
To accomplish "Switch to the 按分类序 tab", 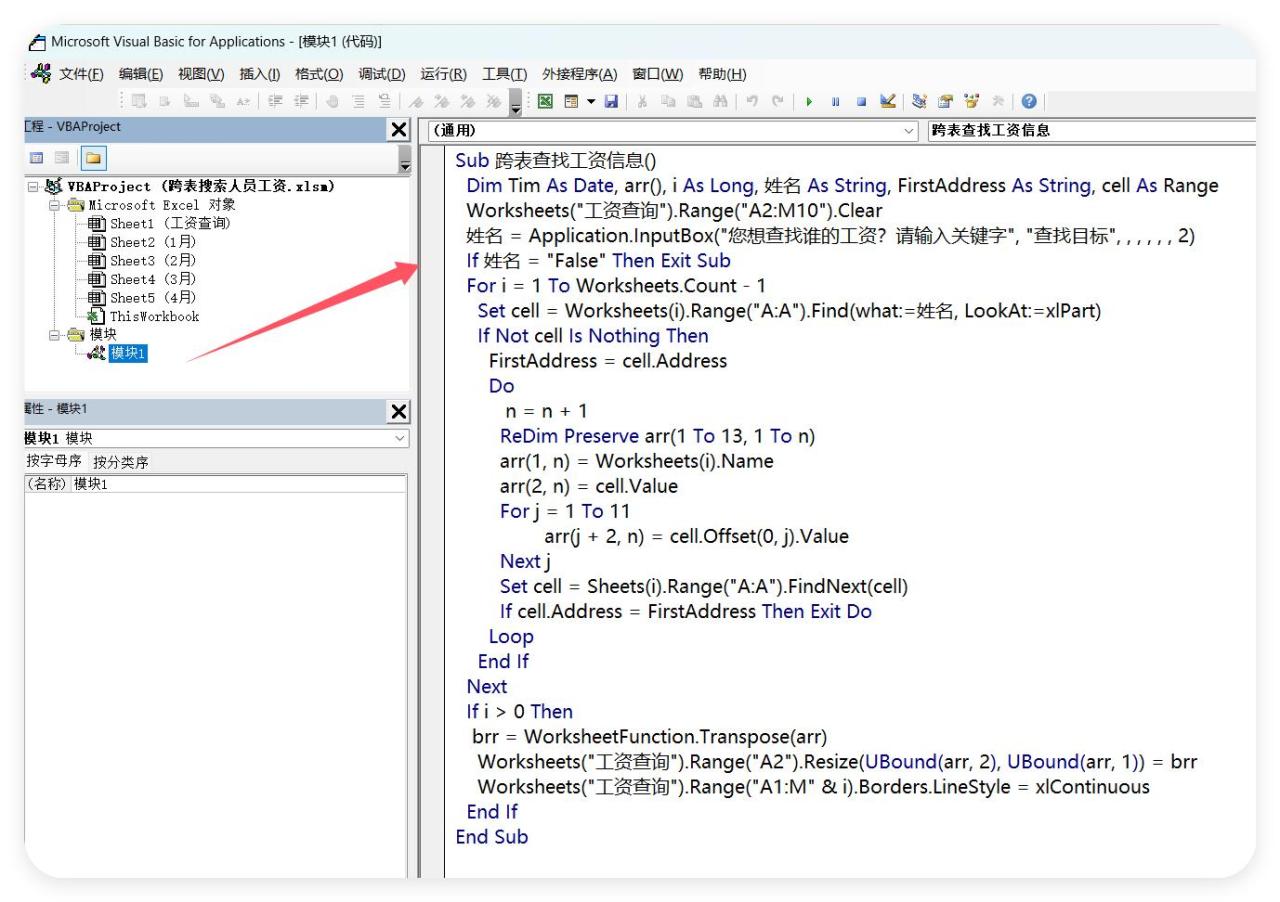I will (x=122, y=462).
